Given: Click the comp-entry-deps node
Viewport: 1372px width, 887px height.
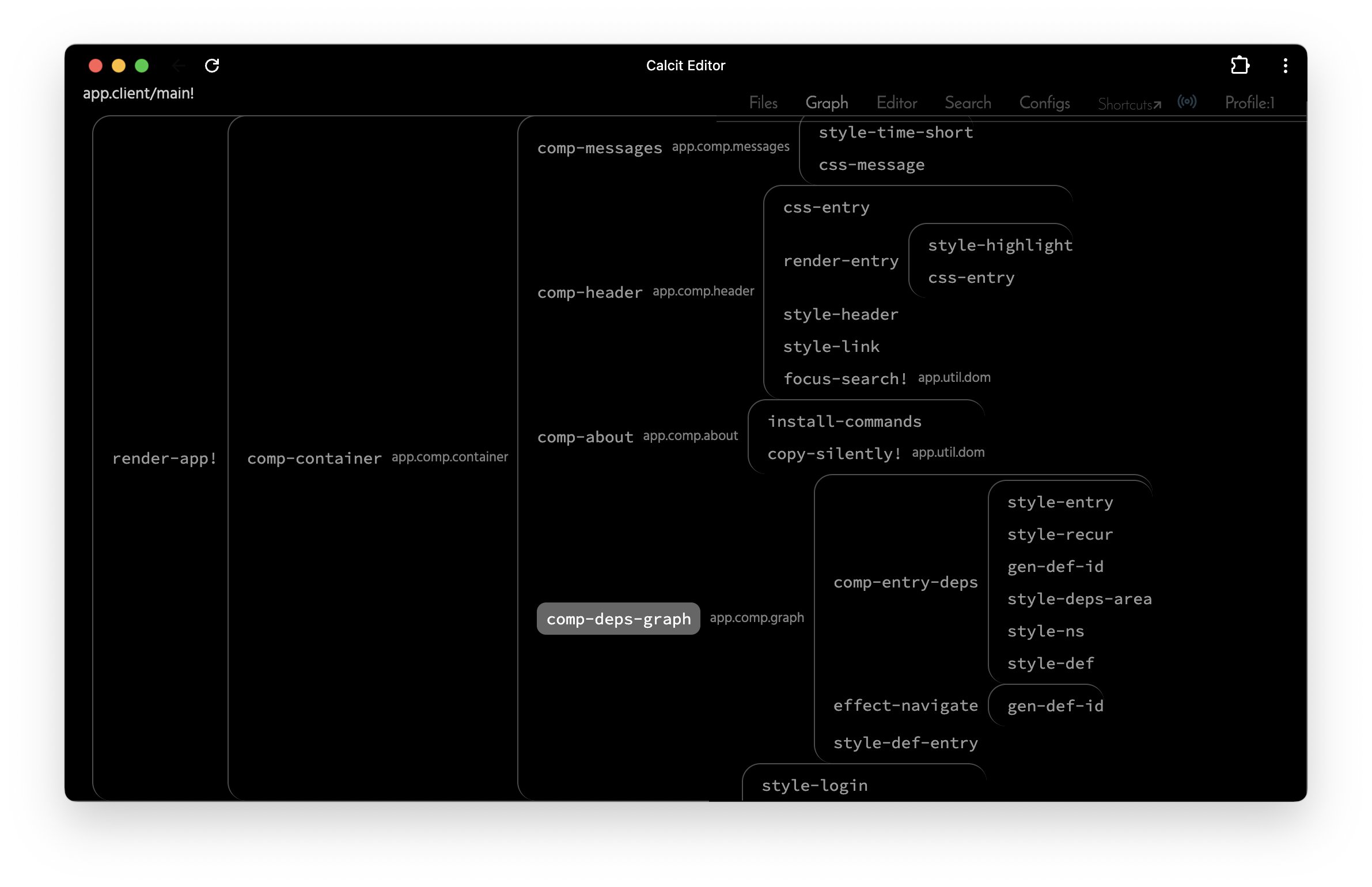Looking at the screenshot, I should point(905,582).
